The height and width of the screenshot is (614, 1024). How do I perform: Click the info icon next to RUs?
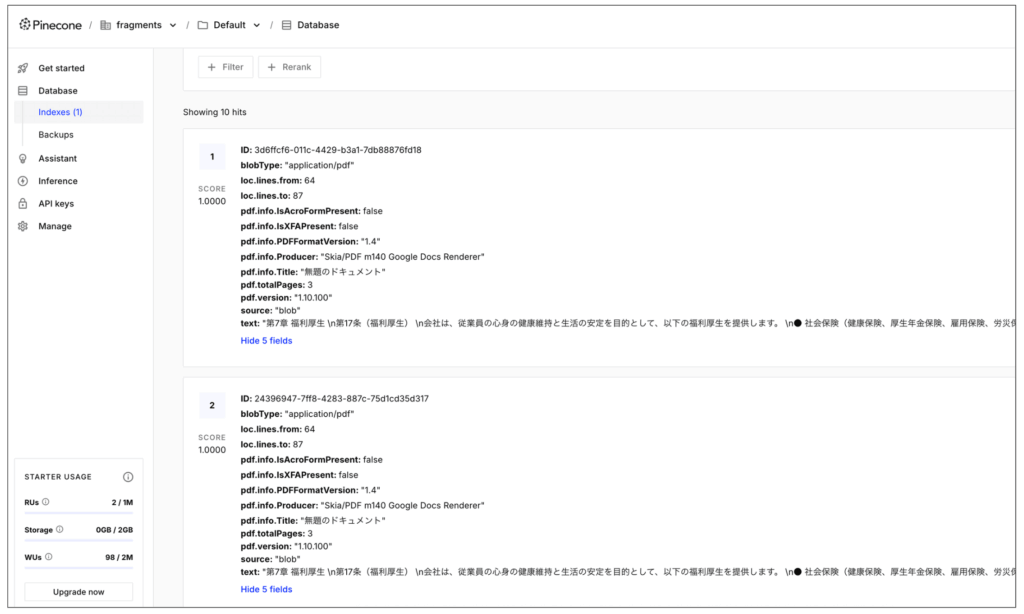[45, 502]
